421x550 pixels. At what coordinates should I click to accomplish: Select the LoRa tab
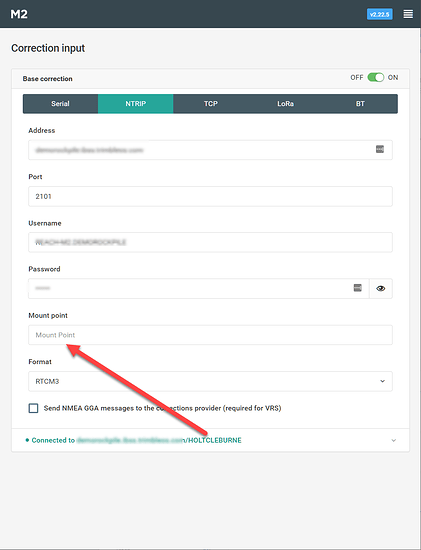285,103
